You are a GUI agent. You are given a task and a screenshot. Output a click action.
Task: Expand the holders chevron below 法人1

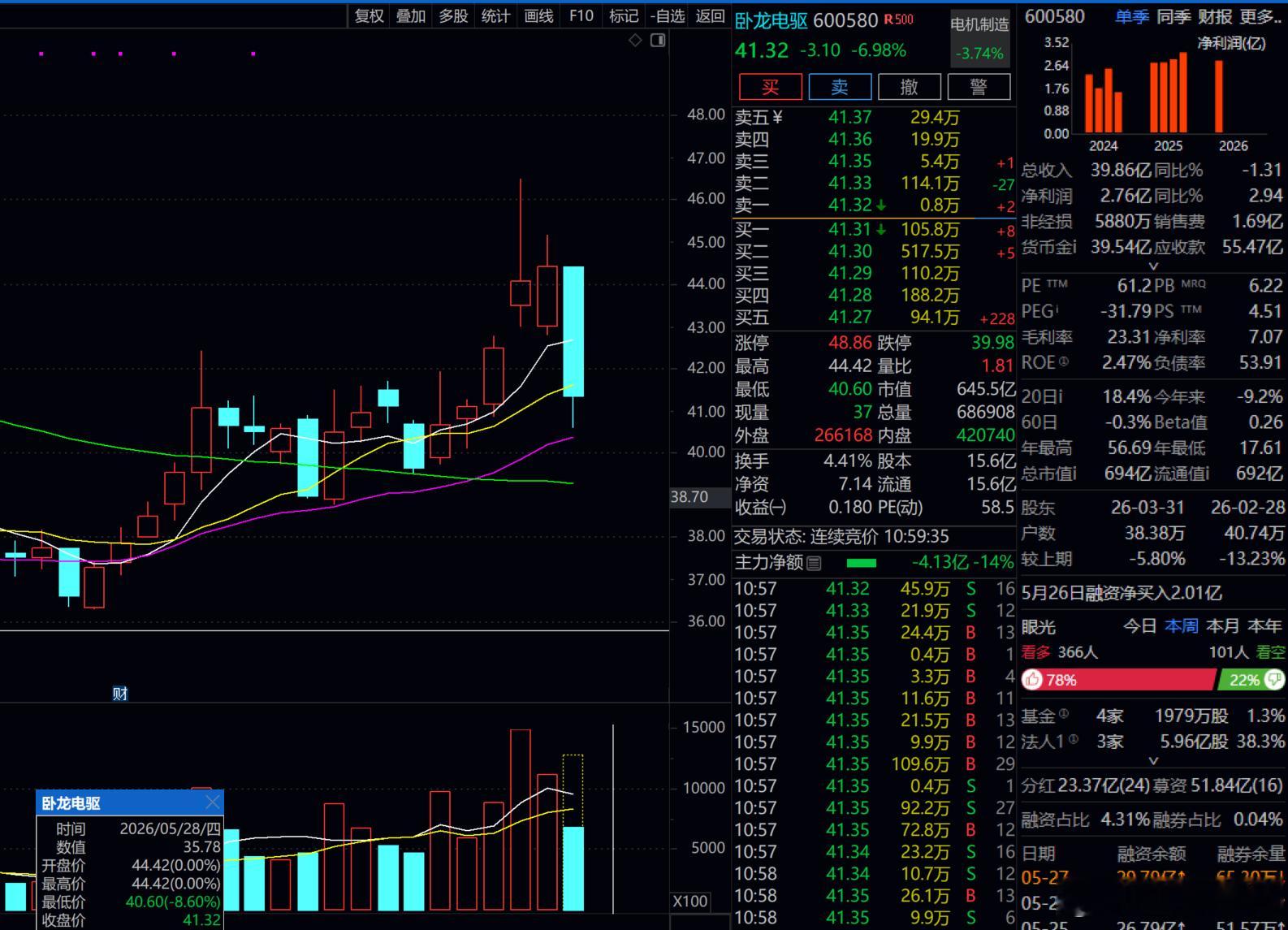click(x=1153, y=761)
